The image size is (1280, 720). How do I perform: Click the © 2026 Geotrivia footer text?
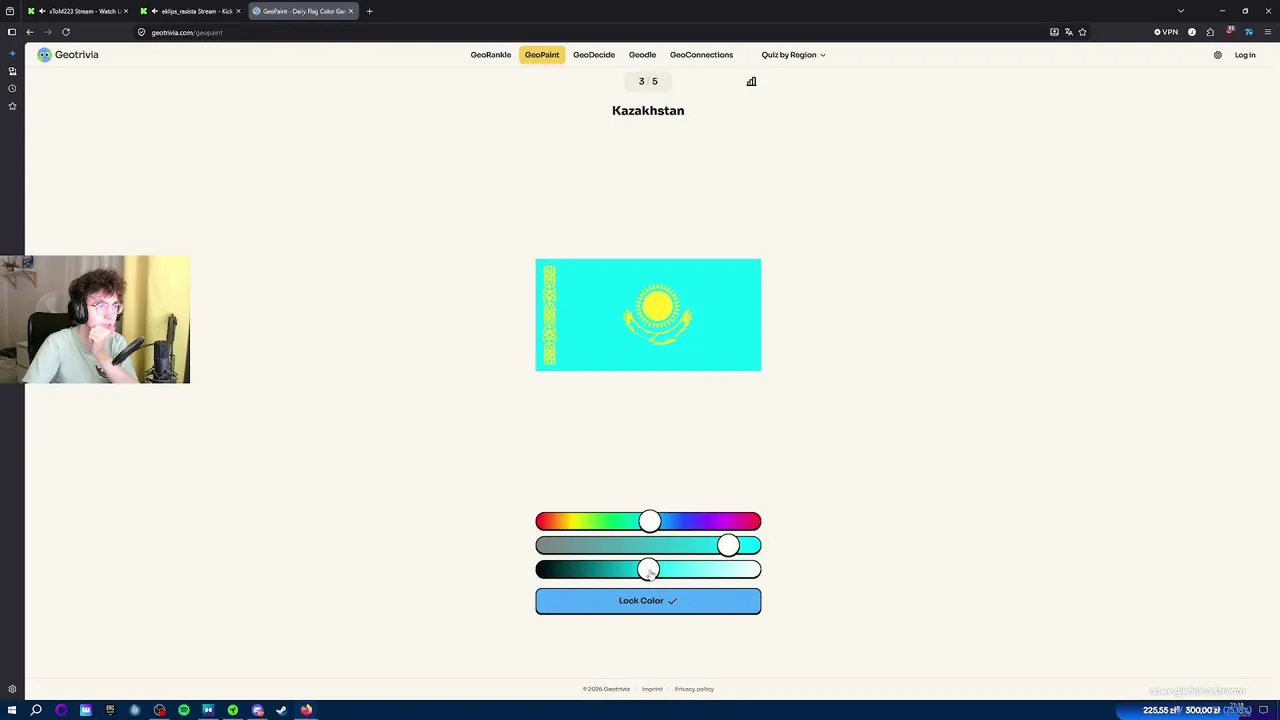pyautogui.click(x=606, y=689)
